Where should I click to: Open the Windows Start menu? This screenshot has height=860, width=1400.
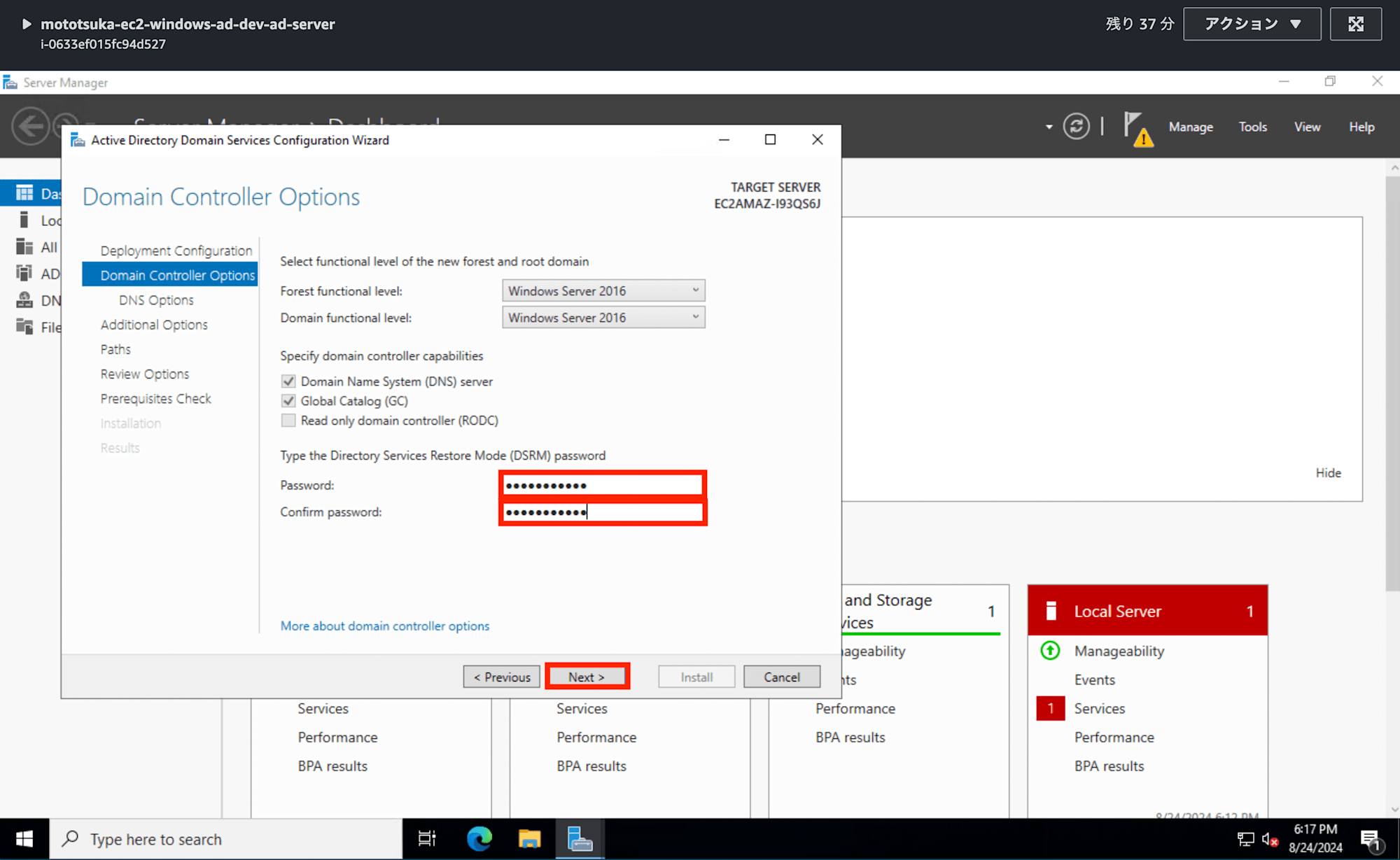point(24,839)
